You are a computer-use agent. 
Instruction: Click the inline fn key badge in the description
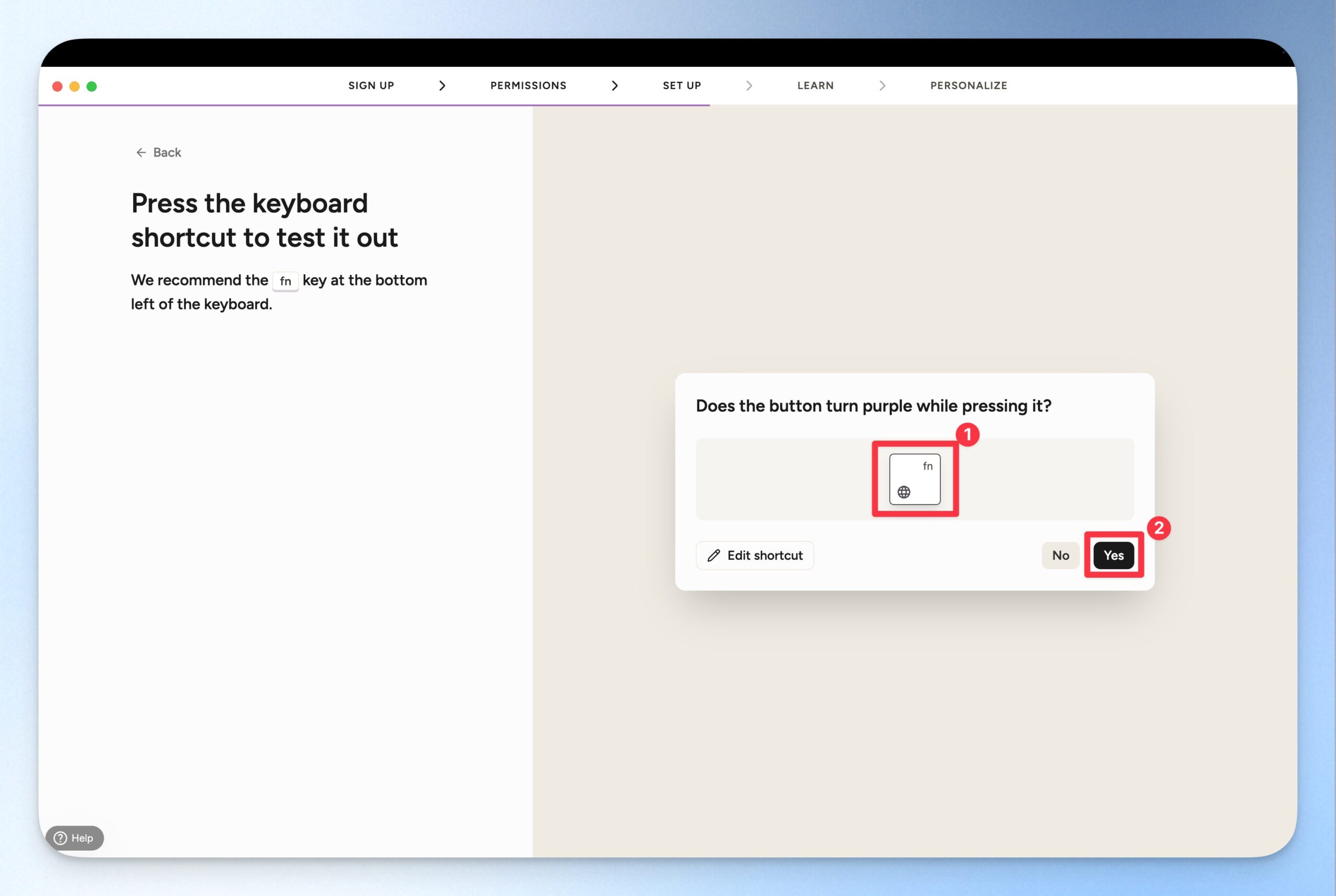tap(285, 281)
